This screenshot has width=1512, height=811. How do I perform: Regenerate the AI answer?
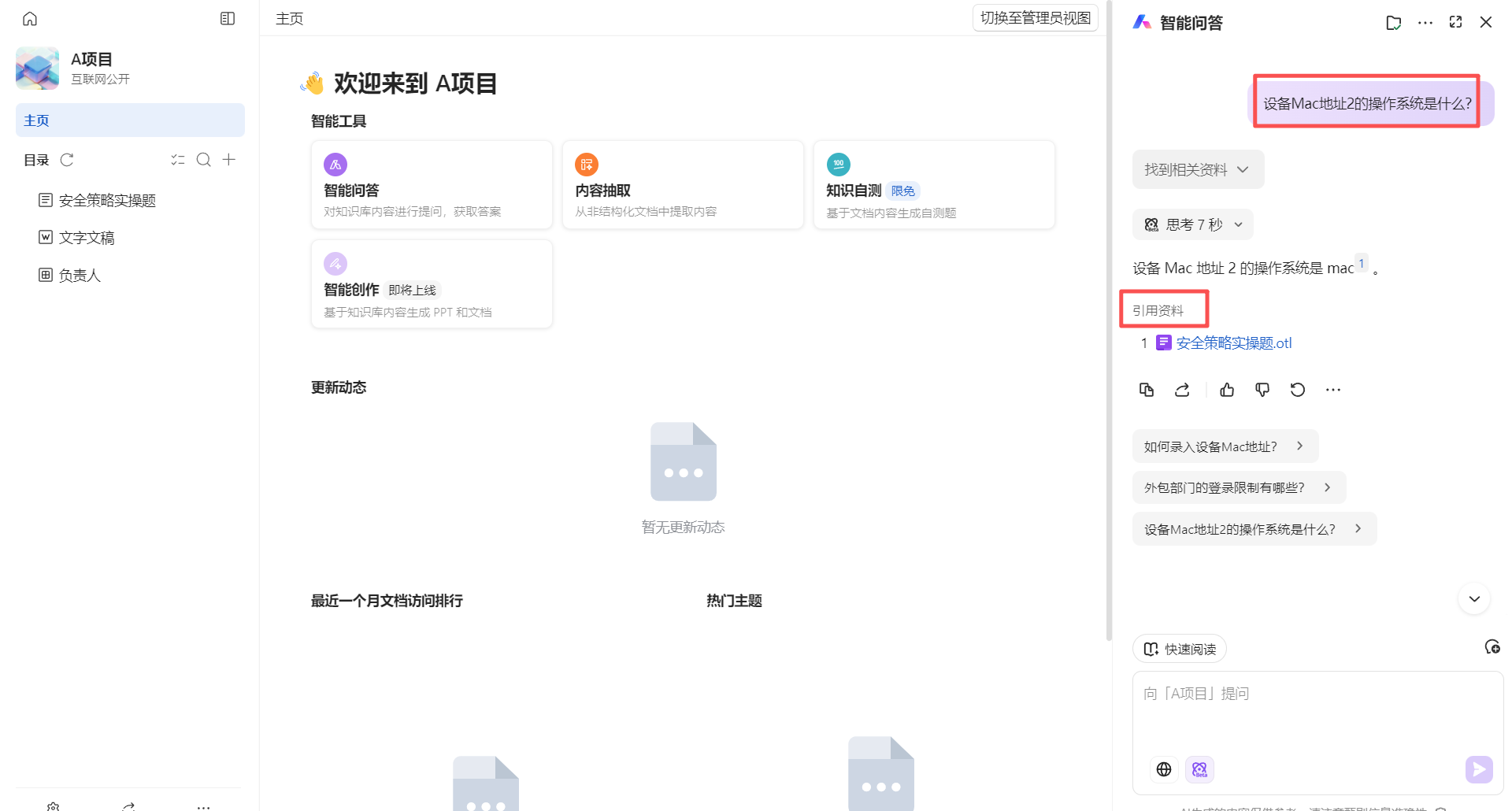pyautogui.click(x=1298, y=390)
